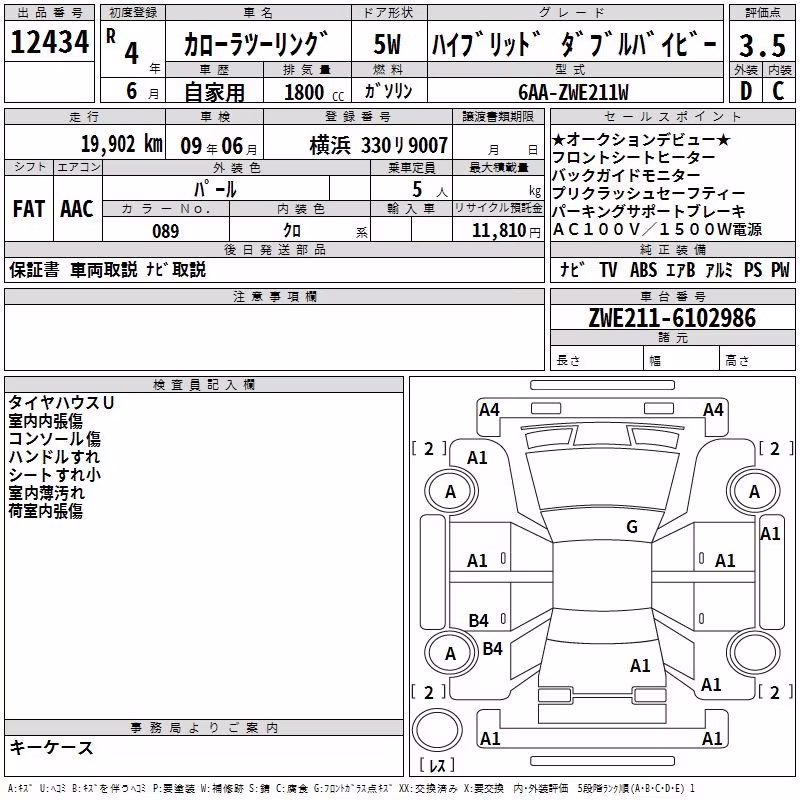This screenshot has height=800, width=800.
Task: Click the exterior grade D
Action: 746,91
